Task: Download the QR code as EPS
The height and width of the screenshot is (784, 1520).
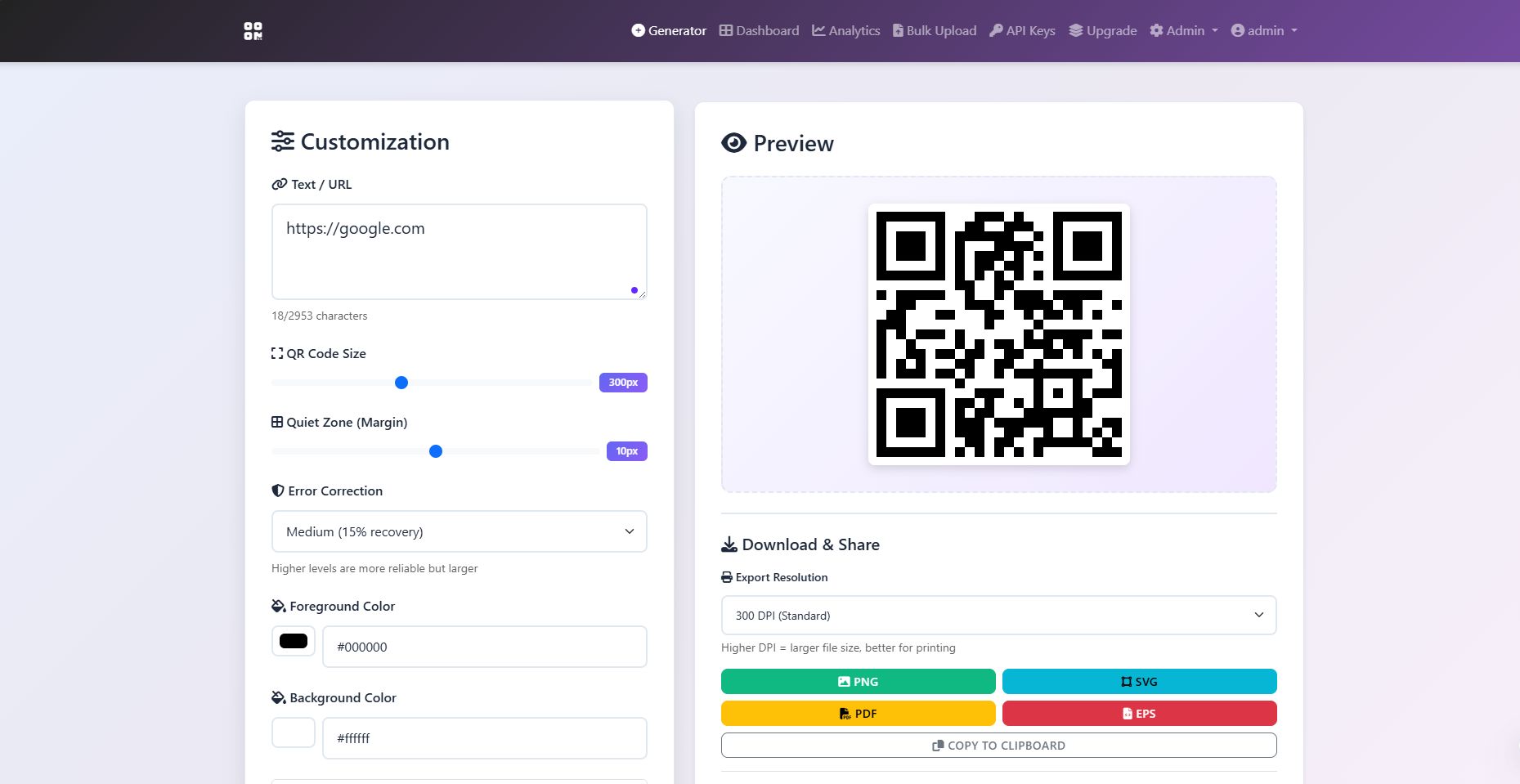Action: [1140, 714]
